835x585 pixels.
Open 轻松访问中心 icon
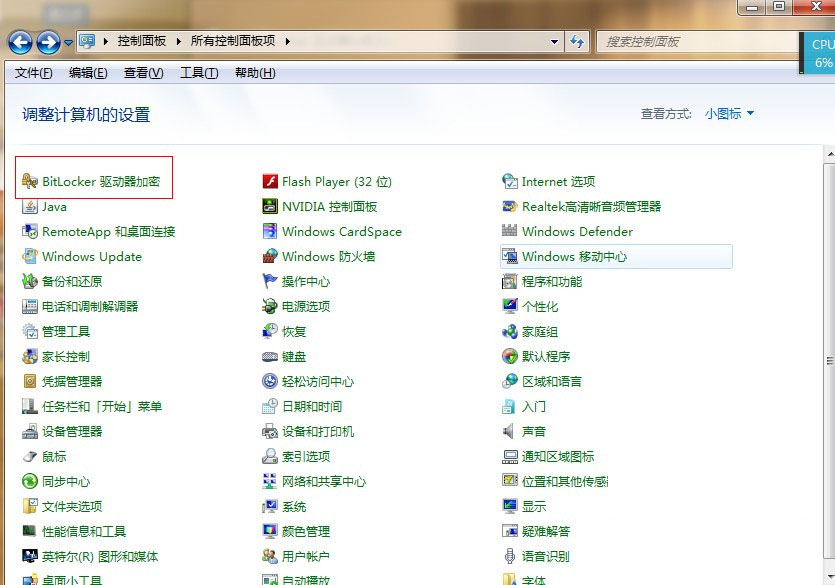pyautogui.click(x=270, y=382)
